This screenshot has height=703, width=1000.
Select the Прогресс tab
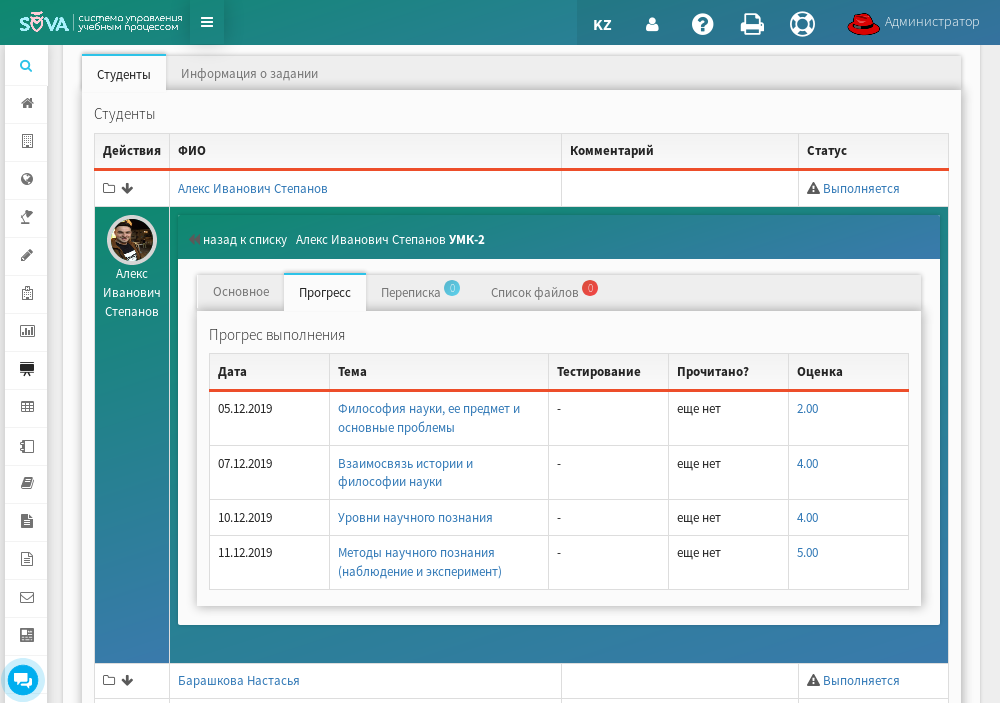[x=325, y=293]
